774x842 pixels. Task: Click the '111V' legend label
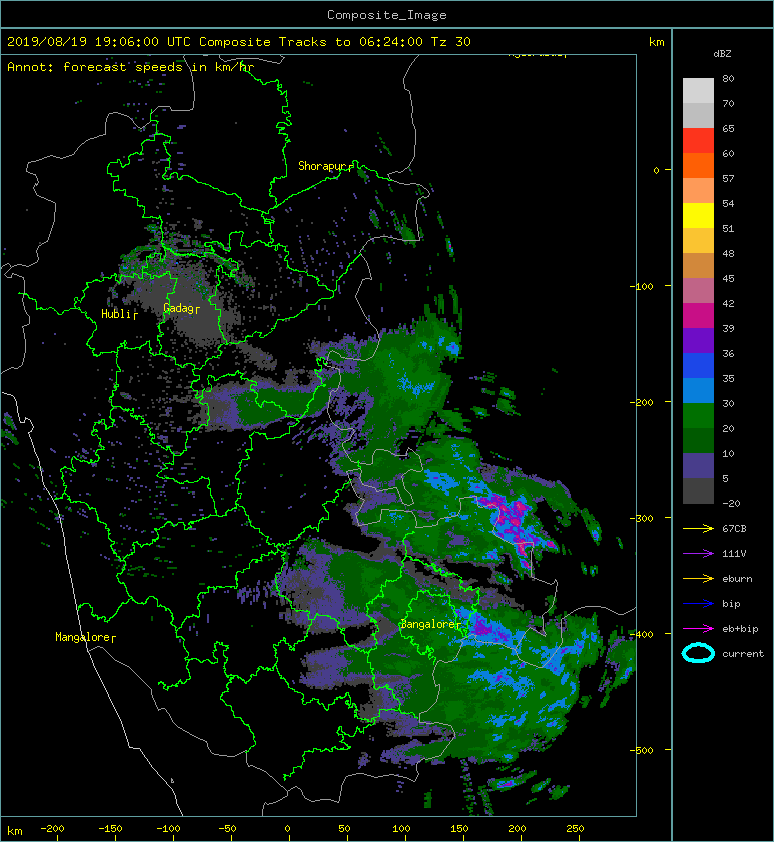734,554
